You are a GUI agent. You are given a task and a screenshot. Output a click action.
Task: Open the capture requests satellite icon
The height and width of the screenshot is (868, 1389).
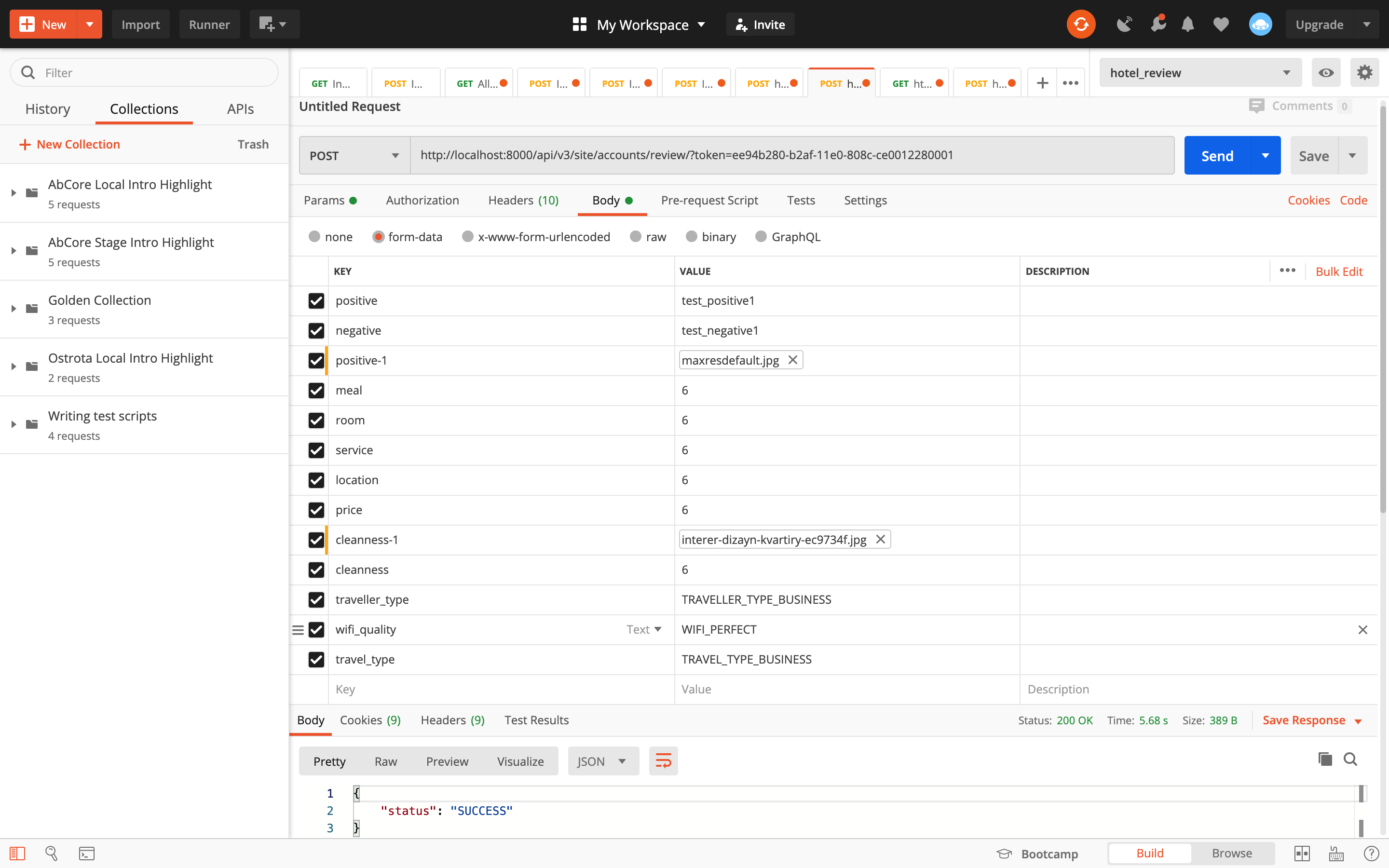pos(1124,24)
